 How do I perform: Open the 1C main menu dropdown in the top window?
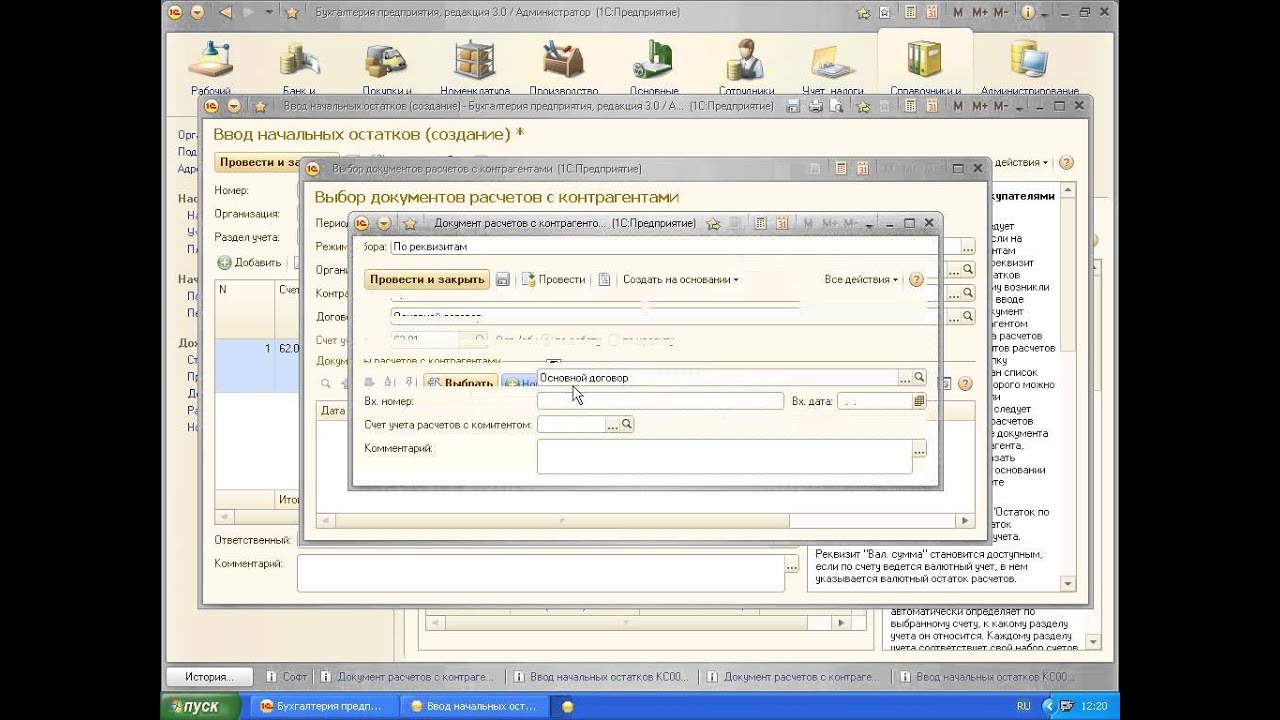(197, 13)
